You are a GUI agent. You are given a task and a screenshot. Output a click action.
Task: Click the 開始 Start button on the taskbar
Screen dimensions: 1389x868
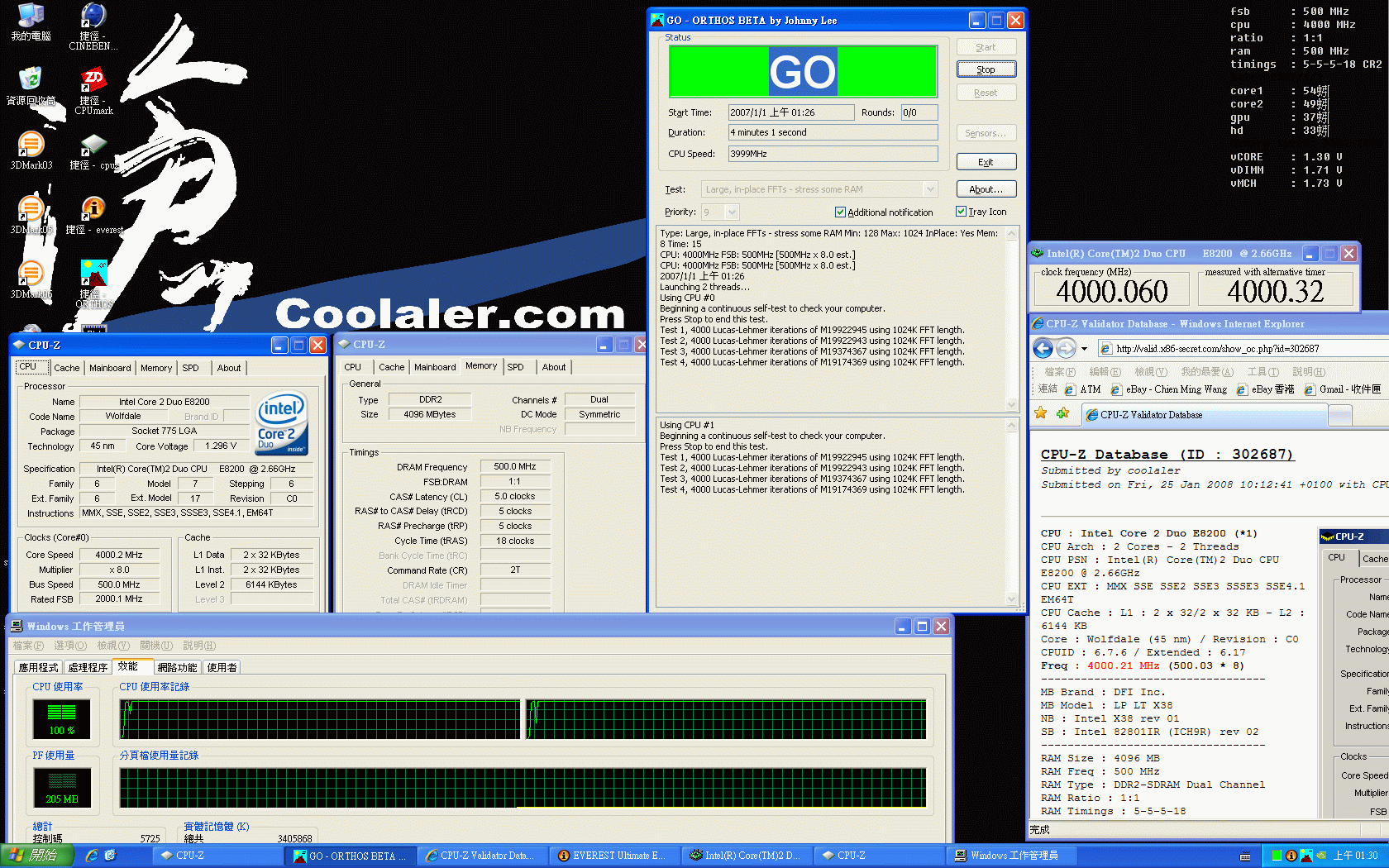point(37,856)
